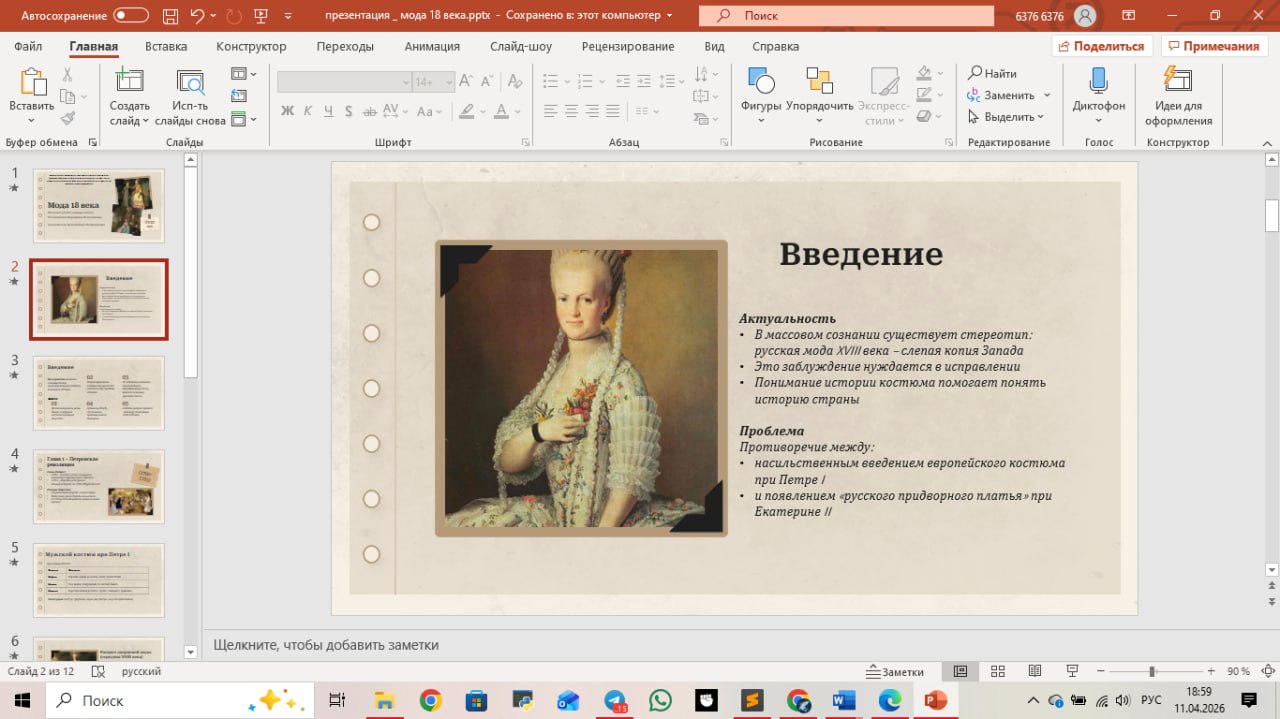1280x719 pixels.
Task: Click the search box Поиск in title bar
Action: (847, 16)
